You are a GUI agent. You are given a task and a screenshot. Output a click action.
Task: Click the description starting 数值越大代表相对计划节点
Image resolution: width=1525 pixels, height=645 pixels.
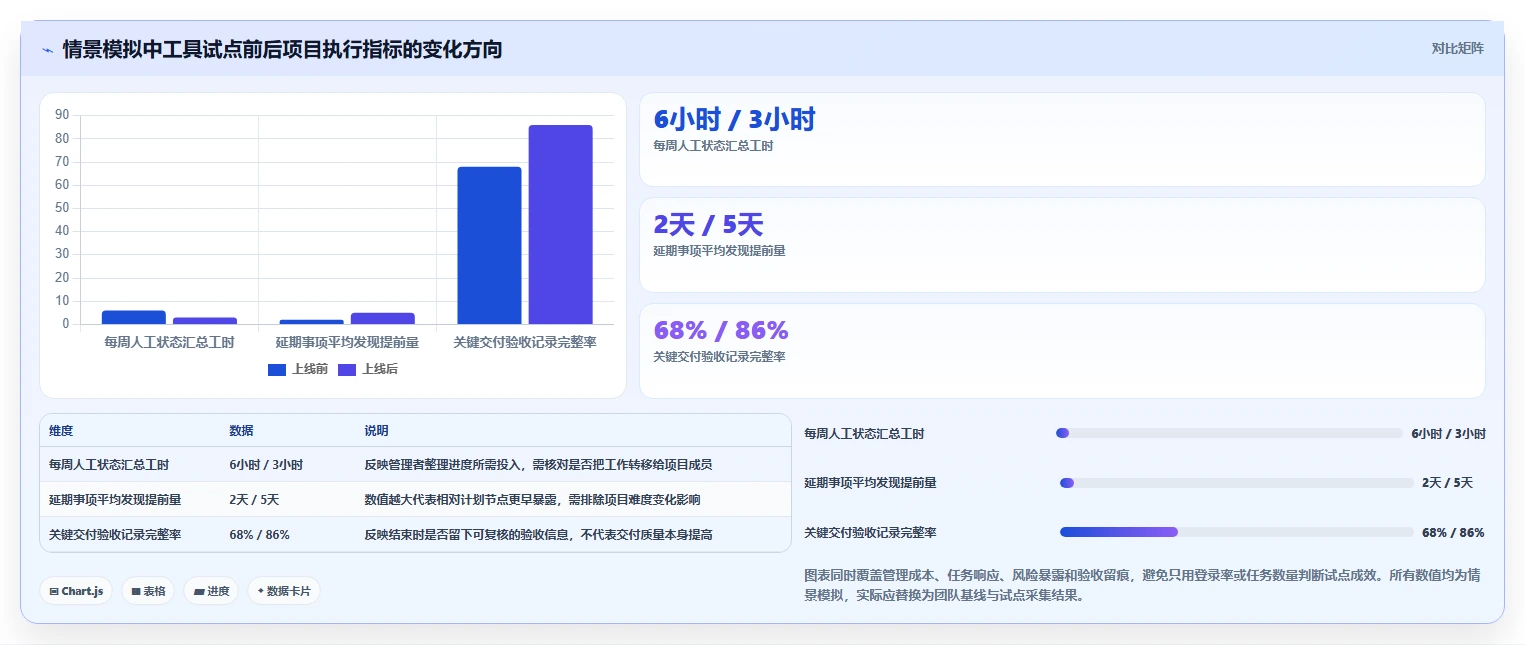pyautogui.click(x=532, y=499)
